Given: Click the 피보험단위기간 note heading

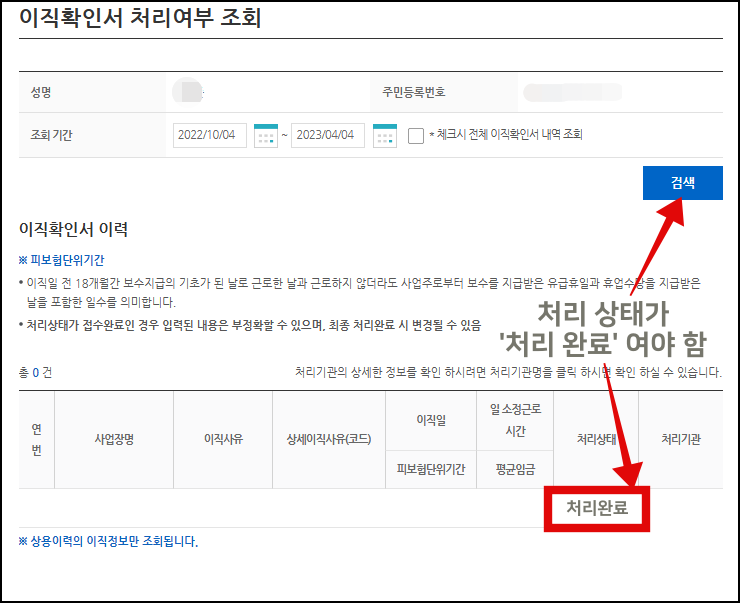Looking at the screenshot, I should [61, 260].
